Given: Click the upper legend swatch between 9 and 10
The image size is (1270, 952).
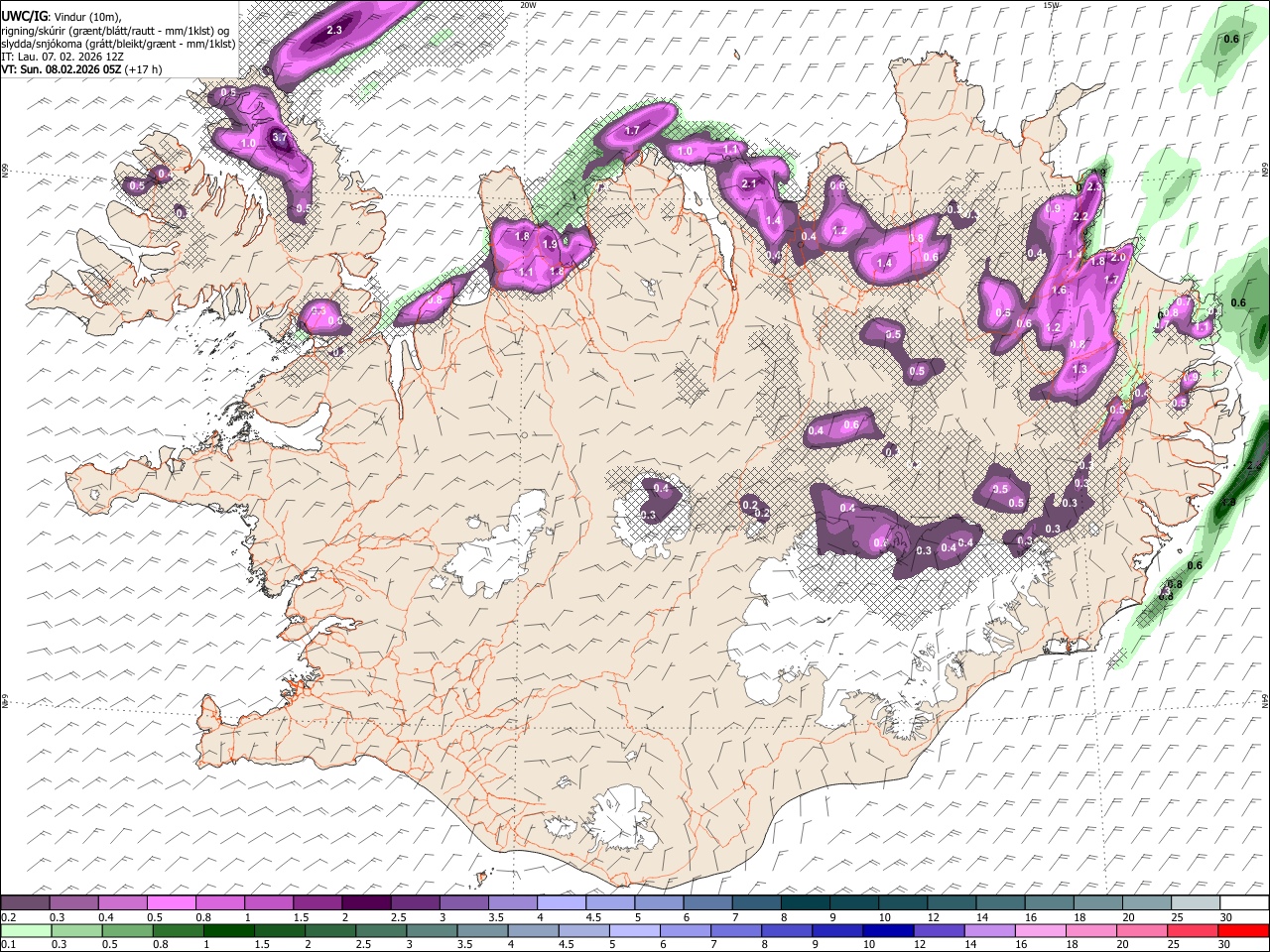Looking at the screenshot, I should [x=854, y=902].
